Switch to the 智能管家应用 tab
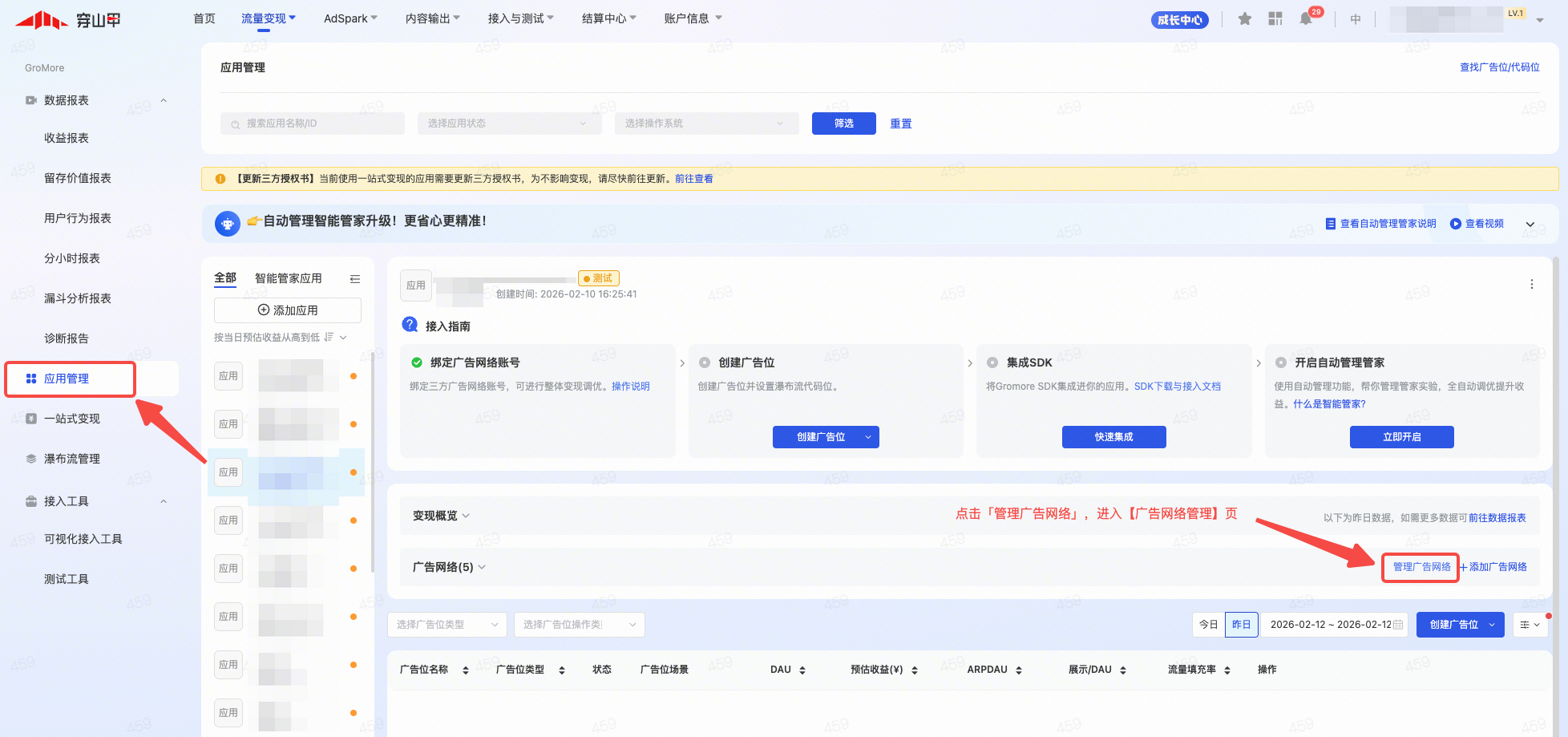The width and height of the screenshot is (1568, 737). 288,278
